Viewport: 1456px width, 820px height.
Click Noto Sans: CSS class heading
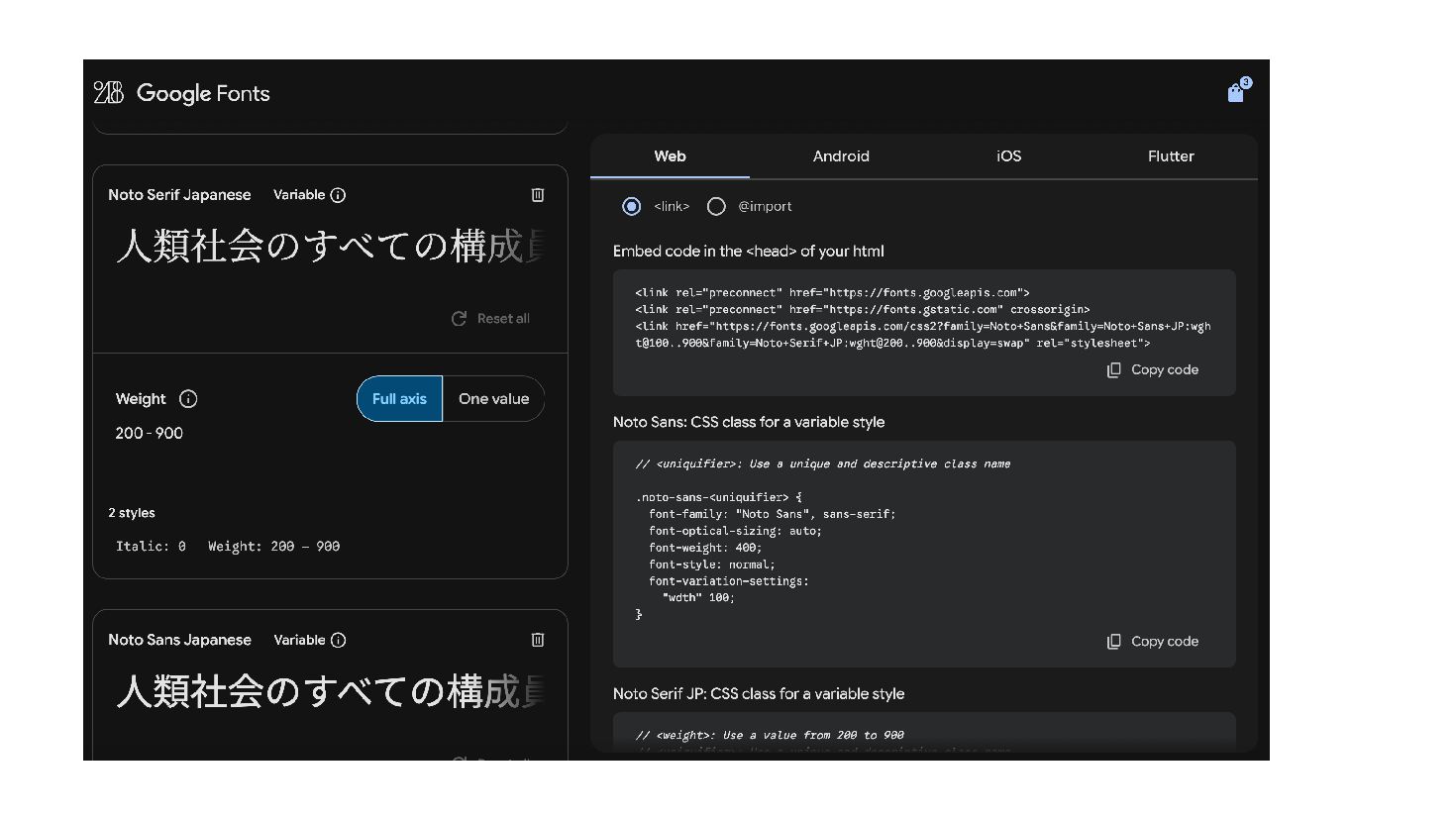(x=749, y=422)
